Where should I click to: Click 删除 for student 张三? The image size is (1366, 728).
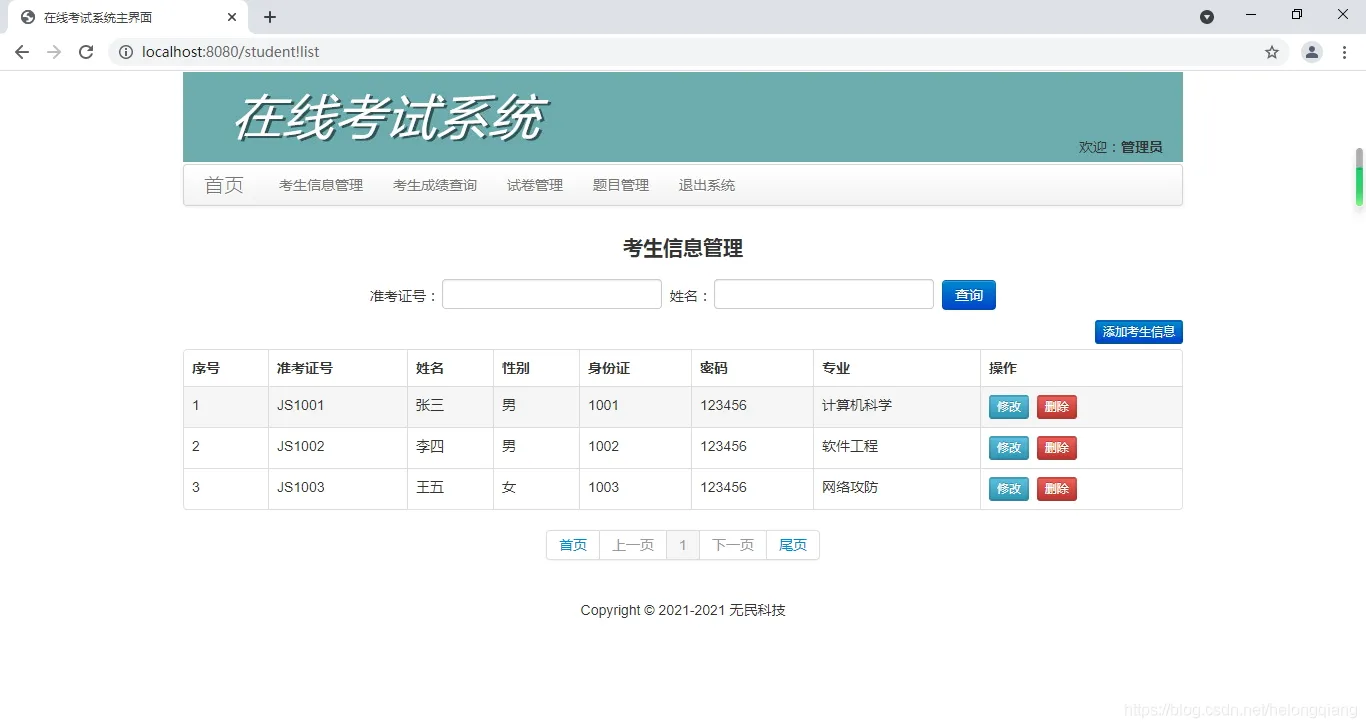[x=1057, y=407]
